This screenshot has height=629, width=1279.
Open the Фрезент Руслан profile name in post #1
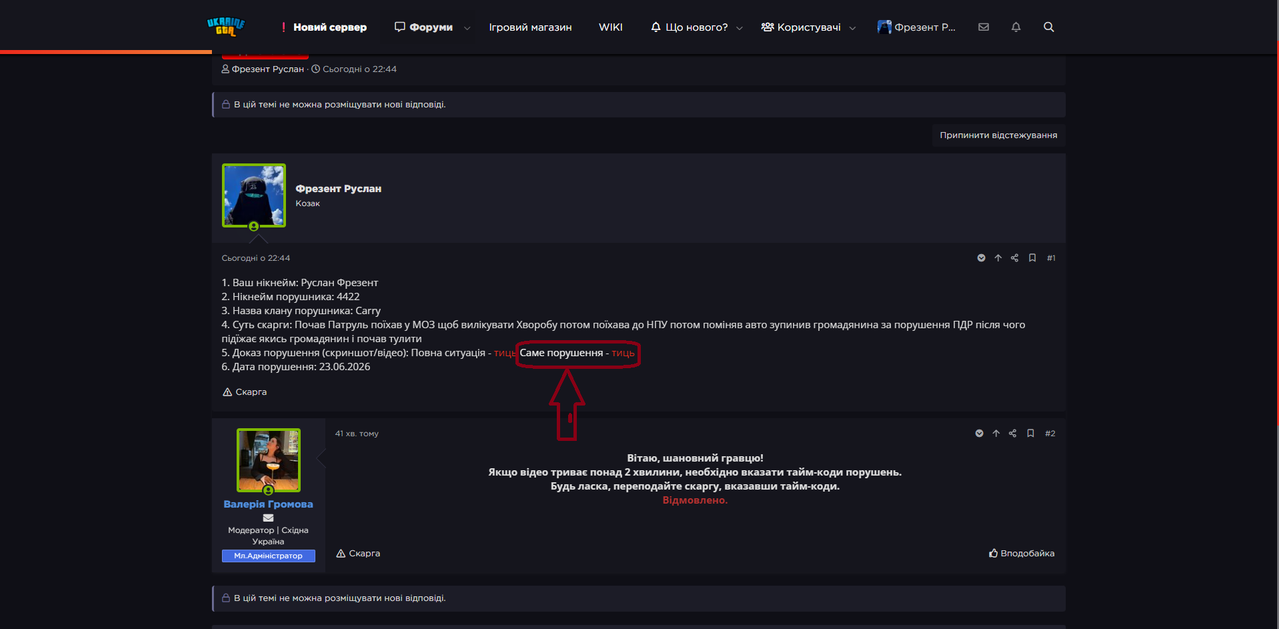tap(338, 188)
